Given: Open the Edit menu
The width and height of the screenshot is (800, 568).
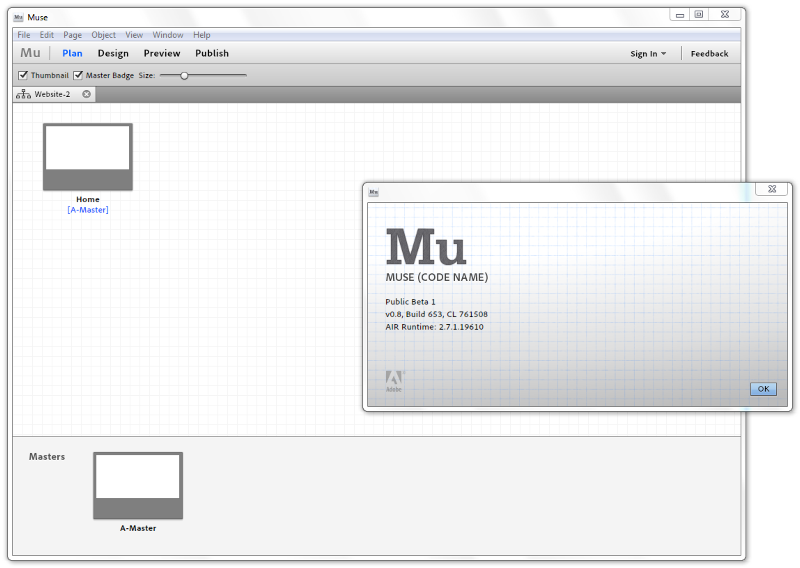Looking at the screenshot, I should point(46,35).
